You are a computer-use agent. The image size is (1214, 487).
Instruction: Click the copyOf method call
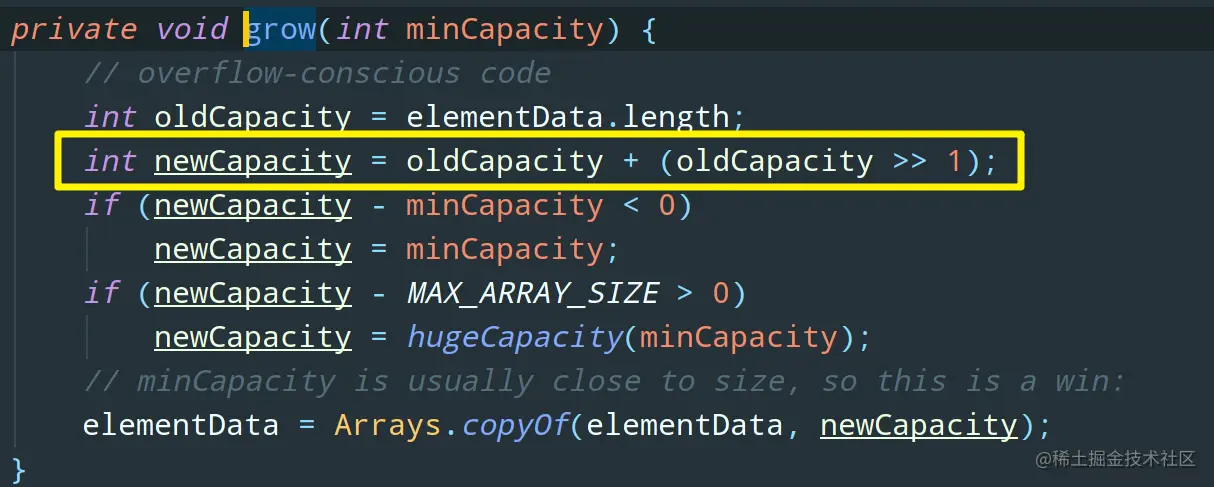pos(514,425)
